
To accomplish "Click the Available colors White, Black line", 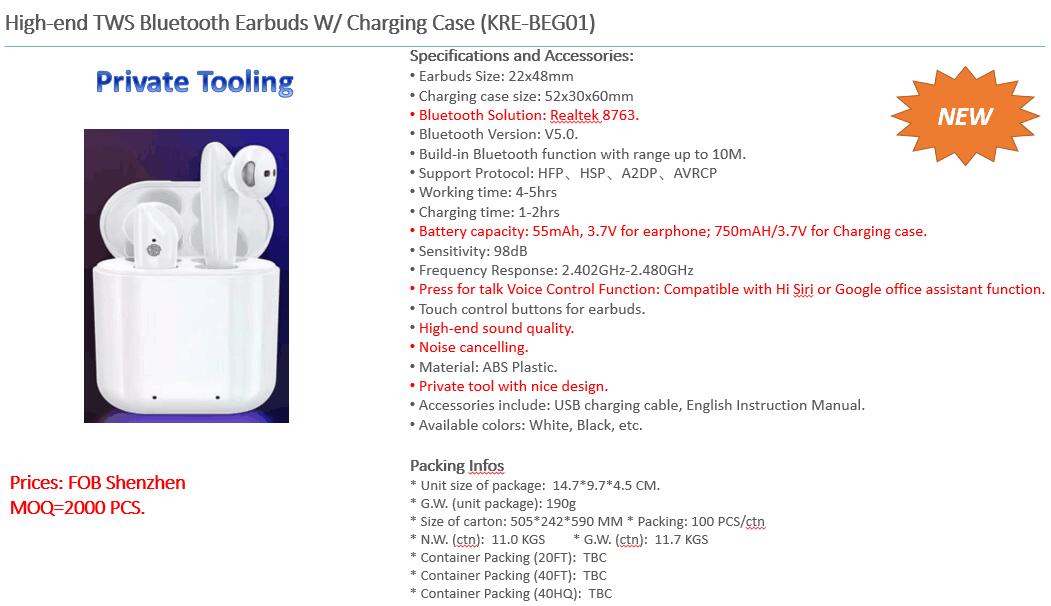I will (x=526, y=425).
